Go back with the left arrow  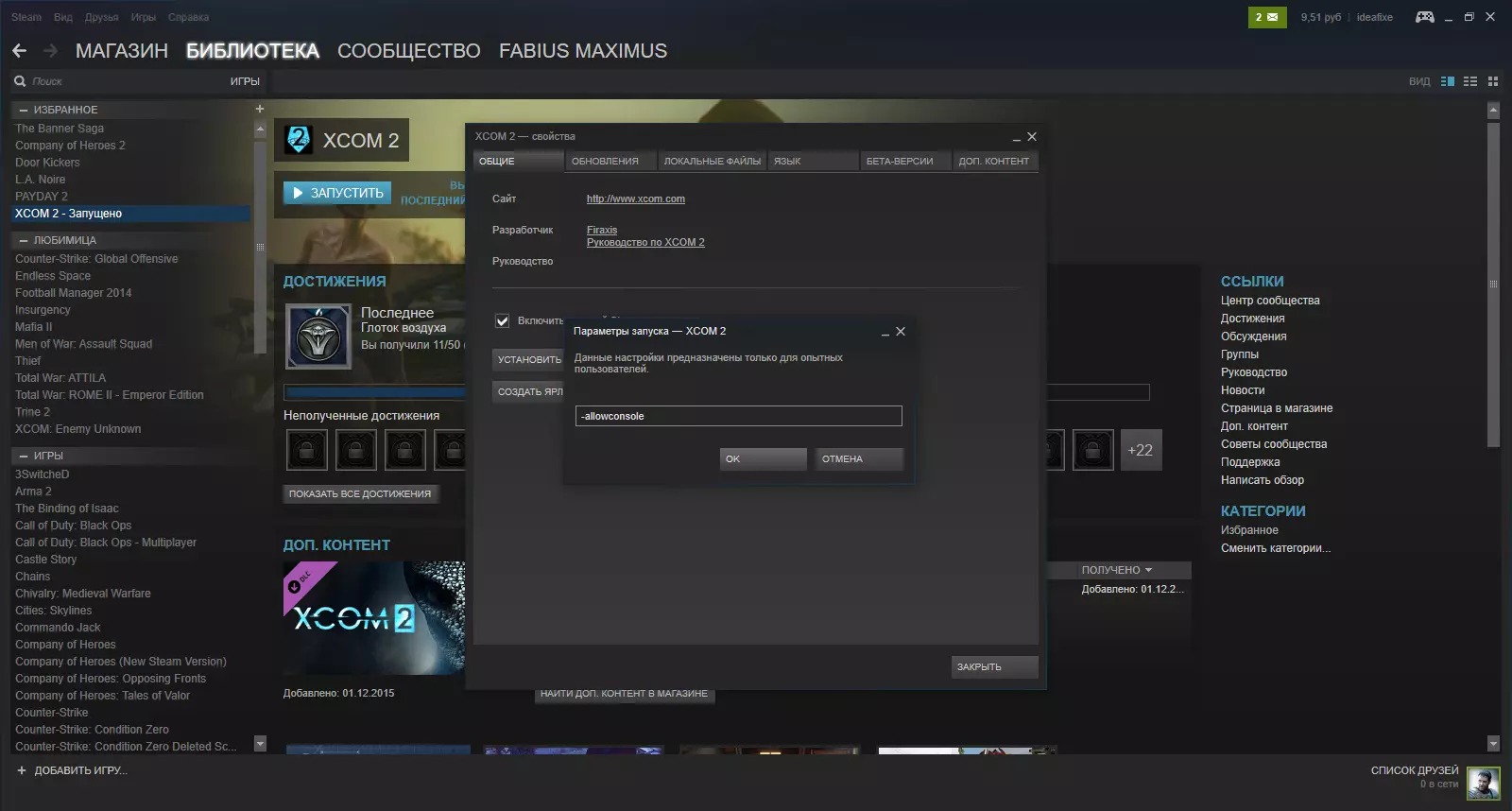pyautogui.click(x=19, y=51)
